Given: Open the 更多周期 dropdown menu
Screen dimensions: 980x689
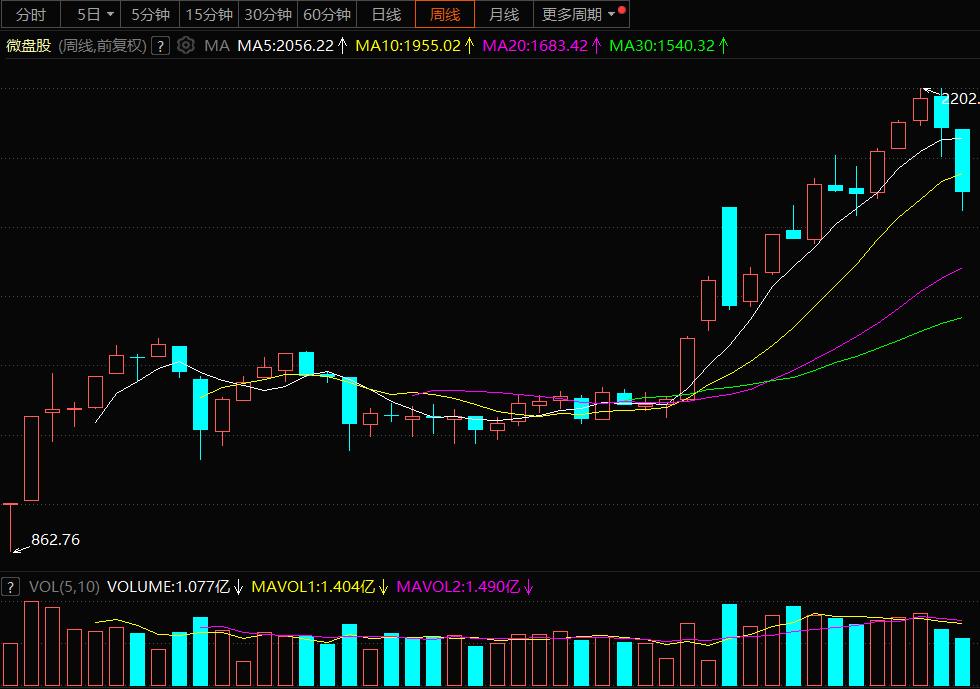Looking at the screenshot, I should [x=579, y=14].
